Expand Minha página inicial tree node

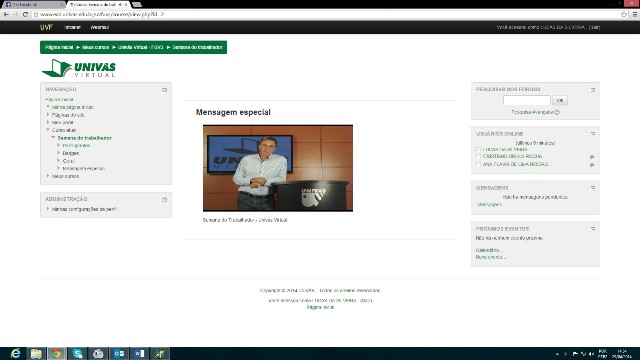coord(48,107)
